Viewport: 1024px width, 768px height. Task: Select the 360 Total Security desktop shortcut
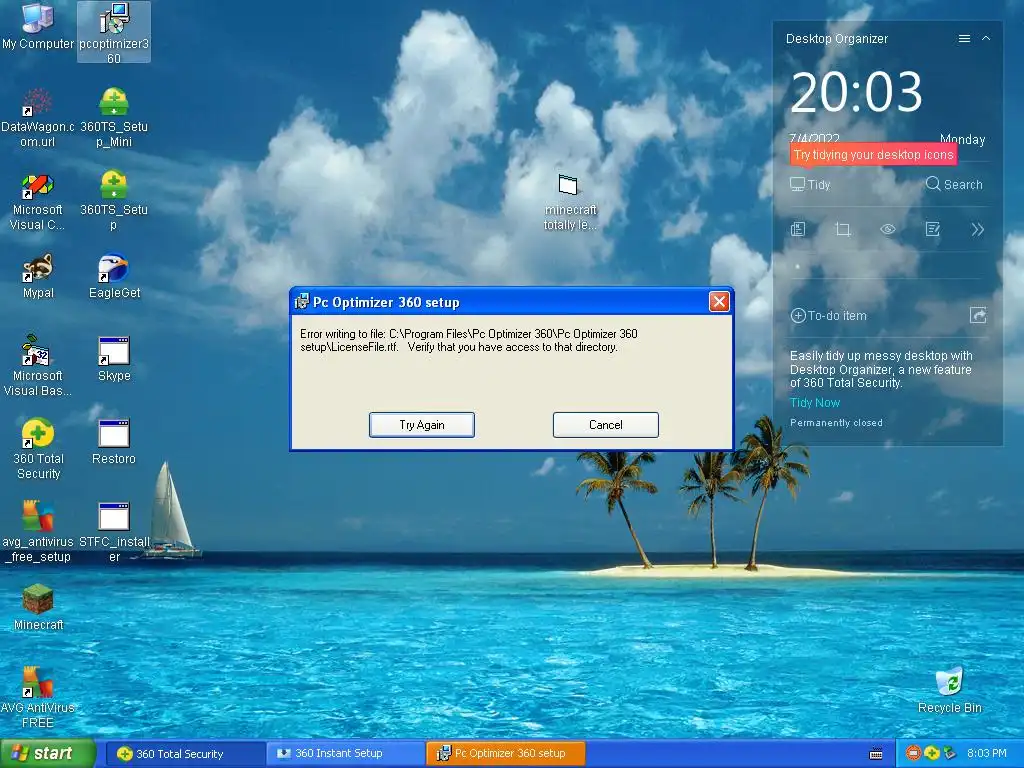38,449
